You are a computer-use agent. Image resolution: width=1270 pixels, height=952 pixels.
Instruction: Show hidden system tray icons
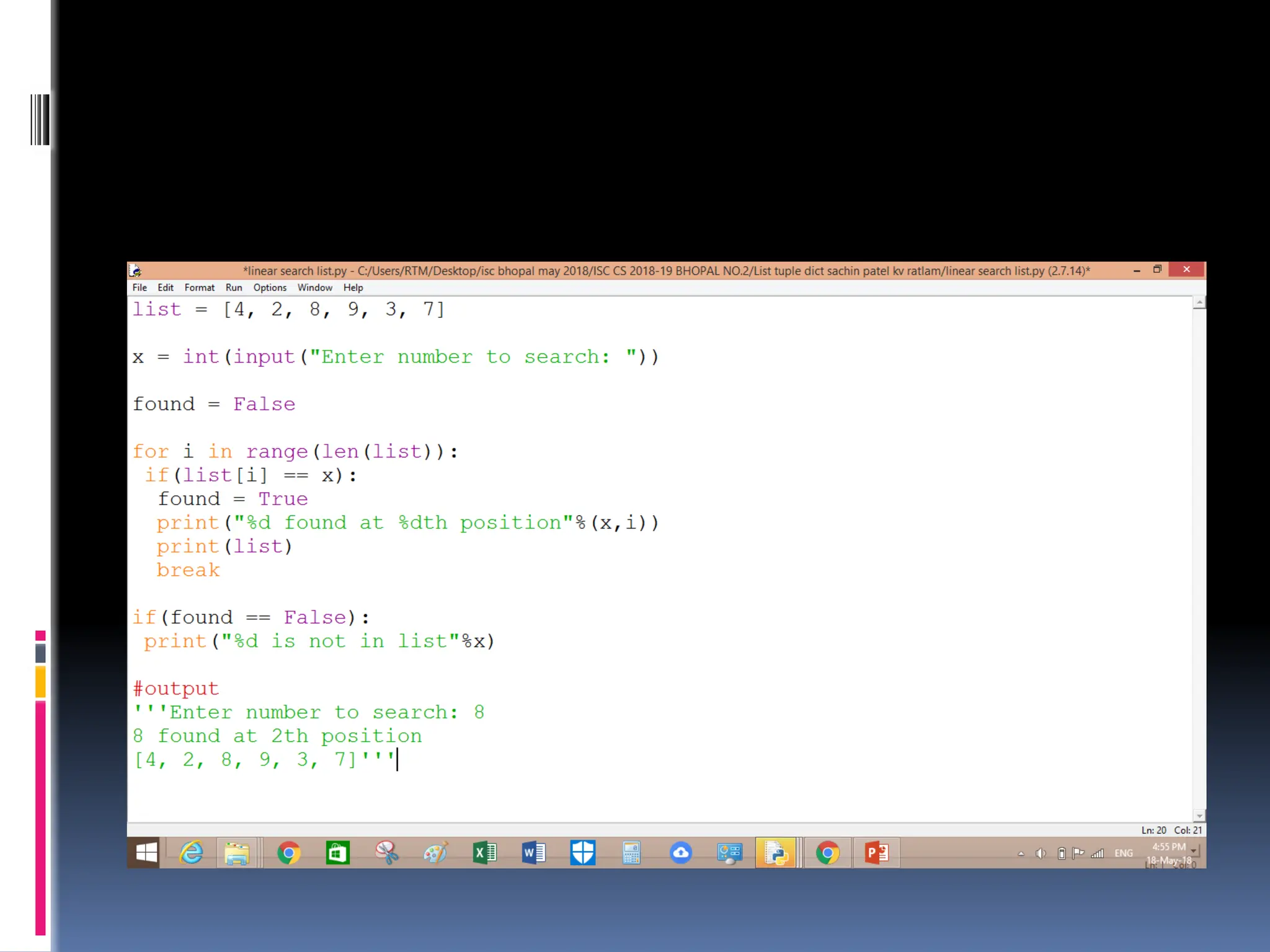coord(1021,854)
